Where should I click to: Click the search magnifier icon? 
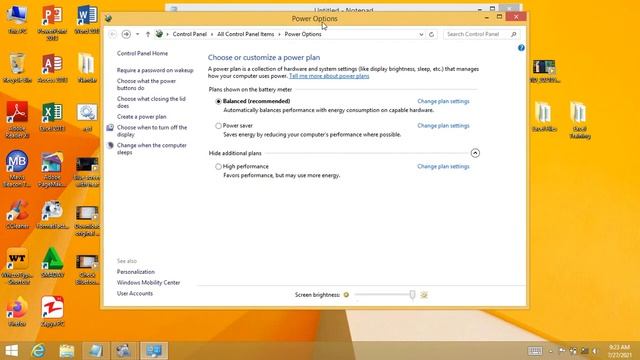pyautogui.click(x=513, y=34)
